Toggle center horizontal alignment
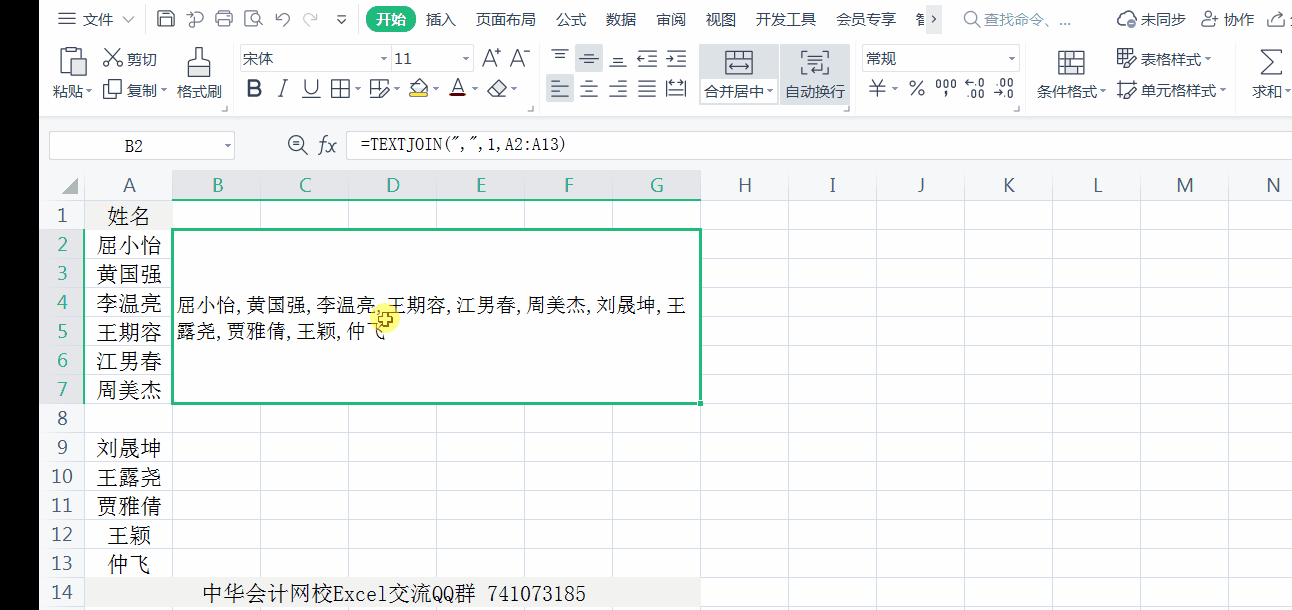The image size is (1292, 610). click(x=589, y=89)
